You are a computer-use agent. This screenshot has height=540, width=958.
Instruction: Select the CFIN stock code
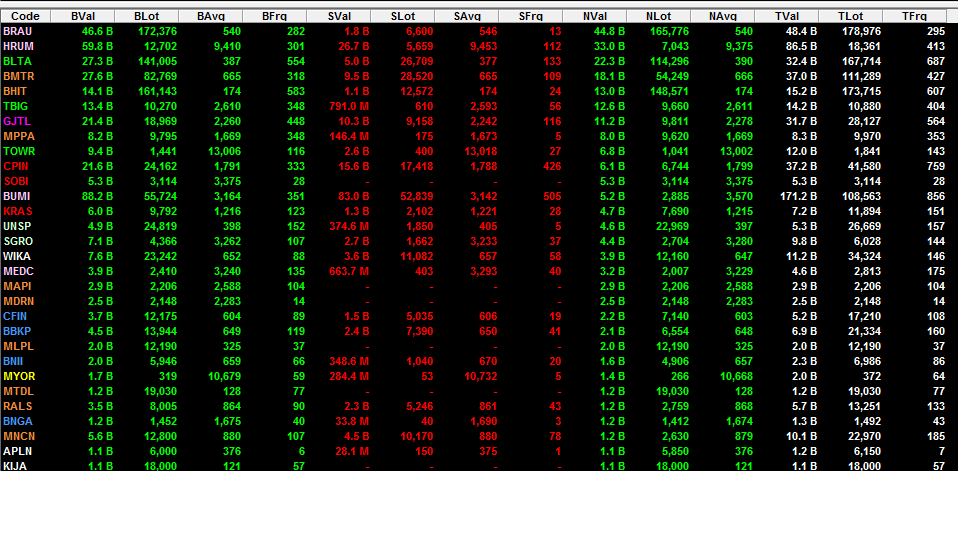15,316
